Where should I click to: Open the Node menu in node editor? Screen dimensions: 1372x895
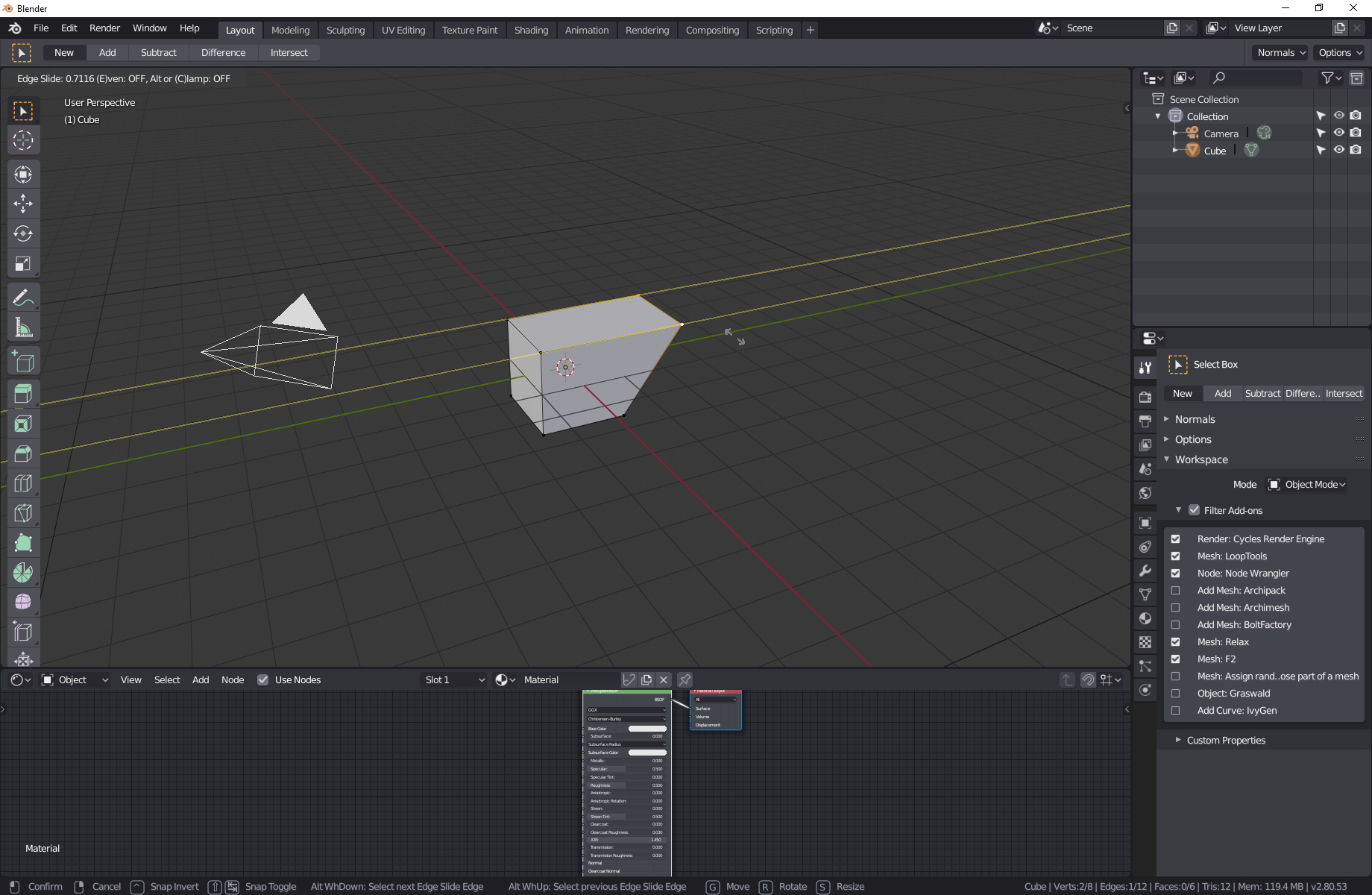(233, 679)
